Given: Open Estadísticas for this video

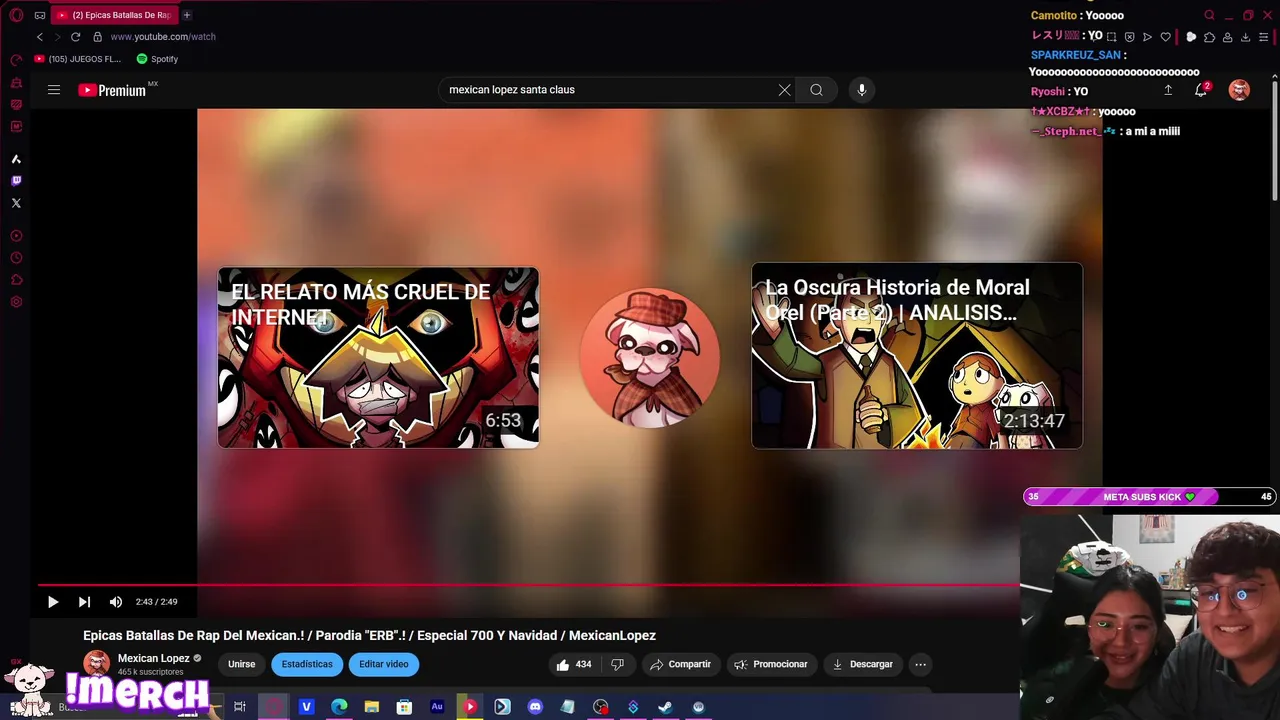Looking at the screenshot, I should (x=307, y=664).
